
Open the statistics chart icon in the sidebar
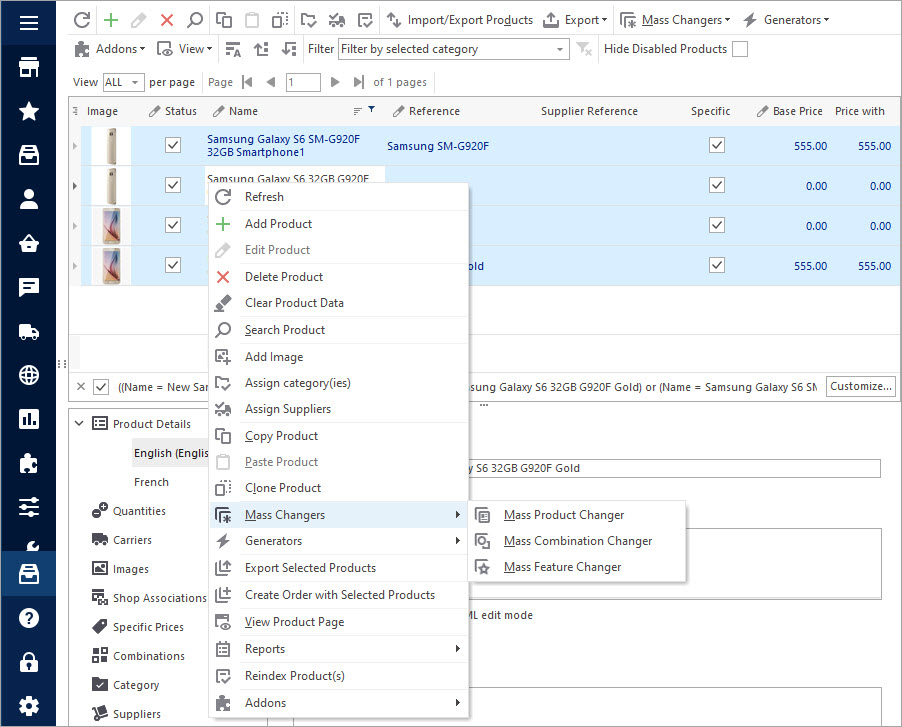pos(29,419)
